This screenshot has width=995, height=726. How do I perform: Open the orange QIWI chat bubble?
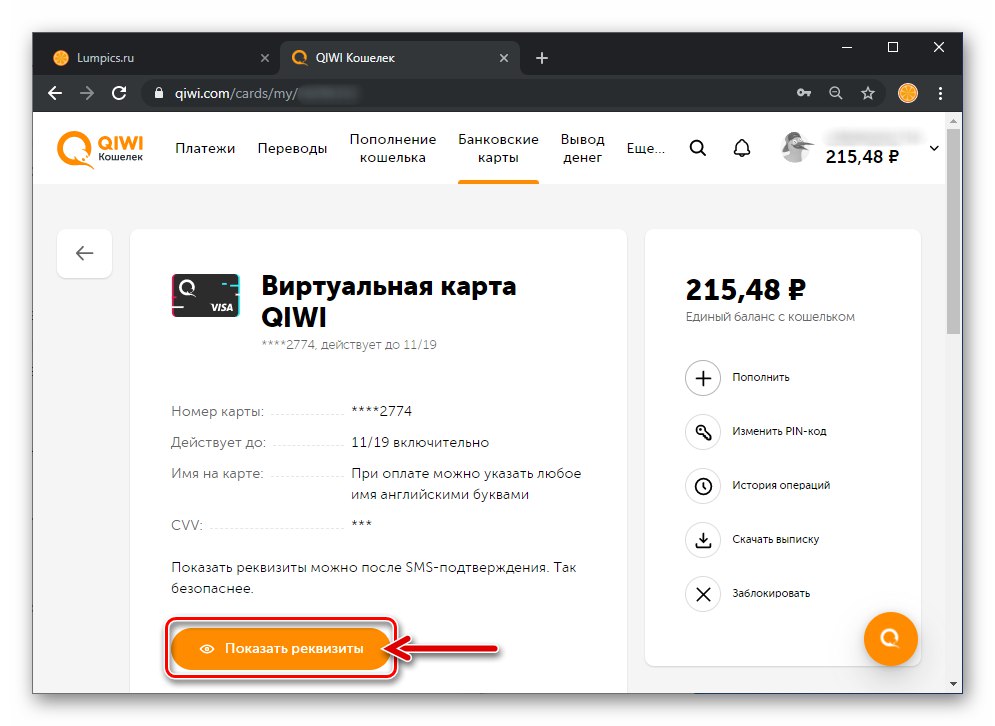[890, 638]
